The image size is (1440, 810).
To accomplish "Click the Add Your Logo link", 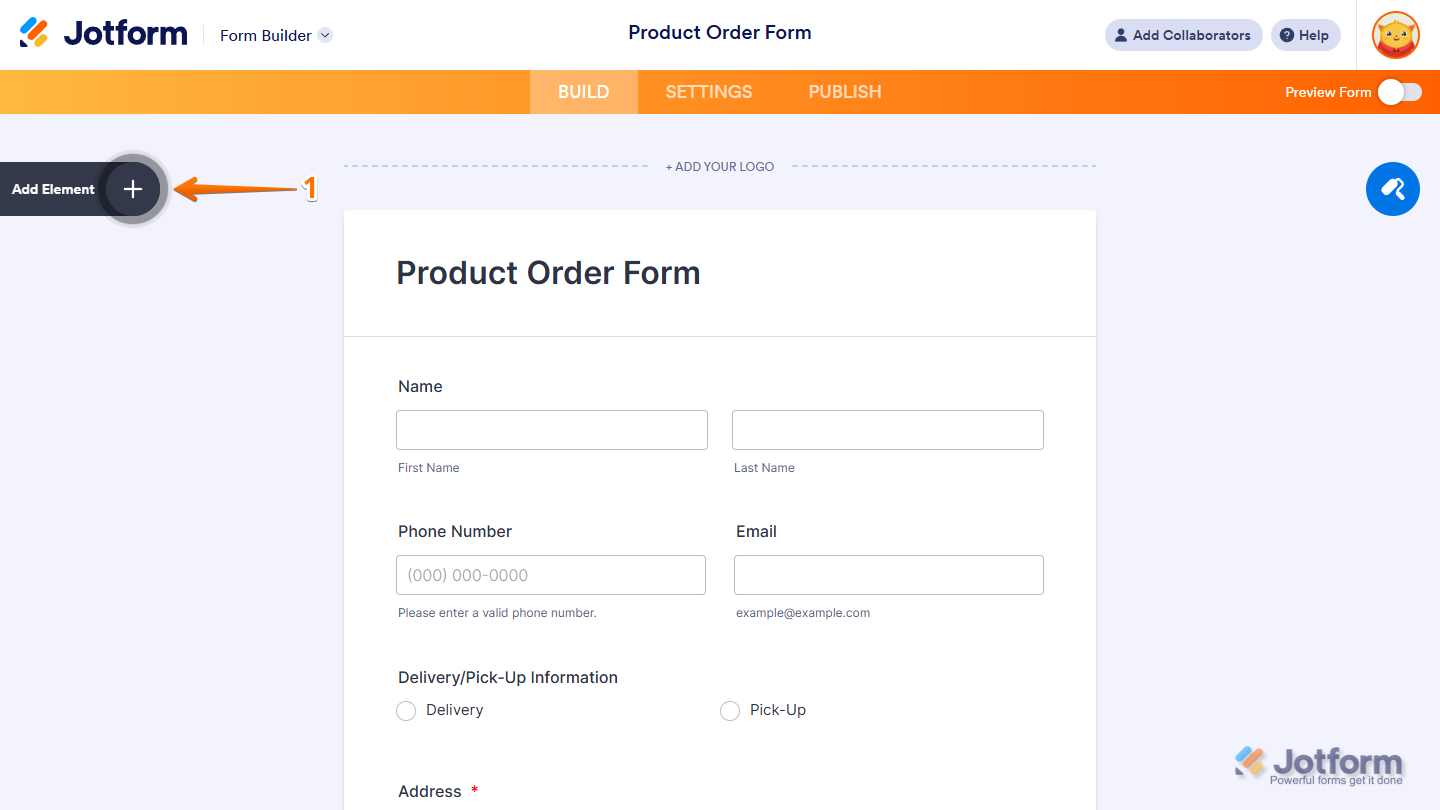I will [x=720, y=167].
